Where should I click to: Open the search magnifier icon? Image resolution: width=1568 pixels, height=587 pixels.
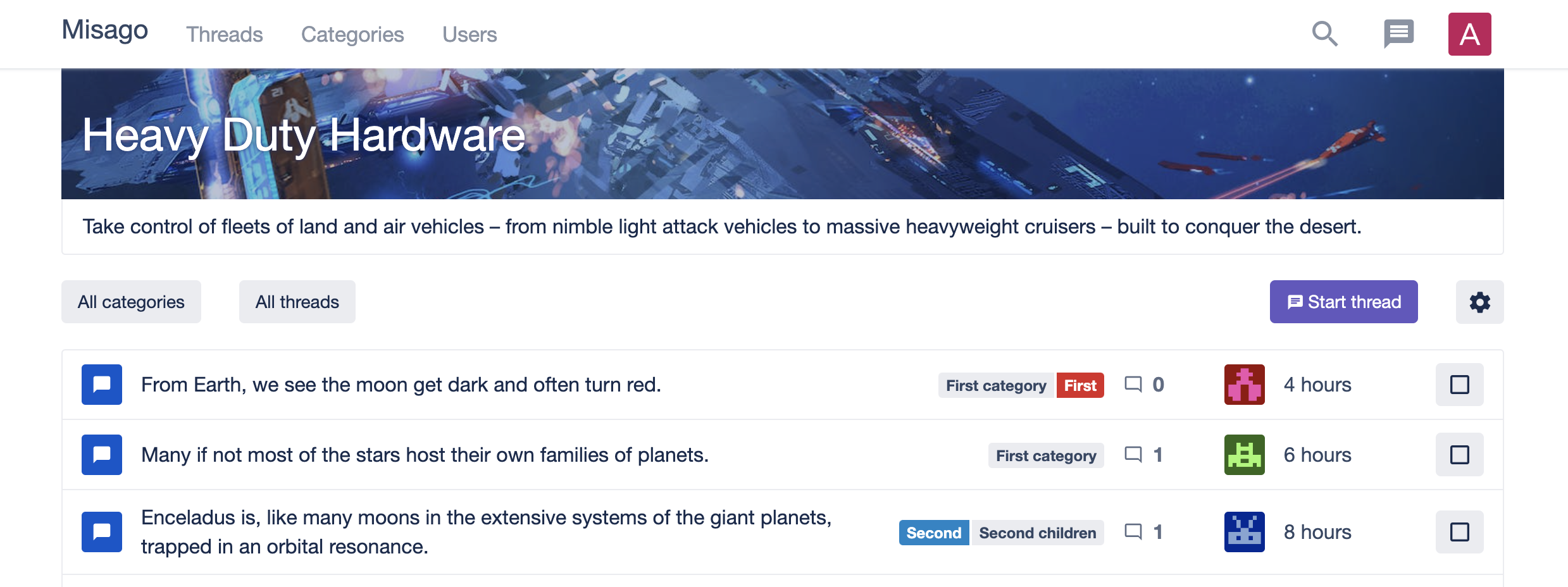[1324, 34]
